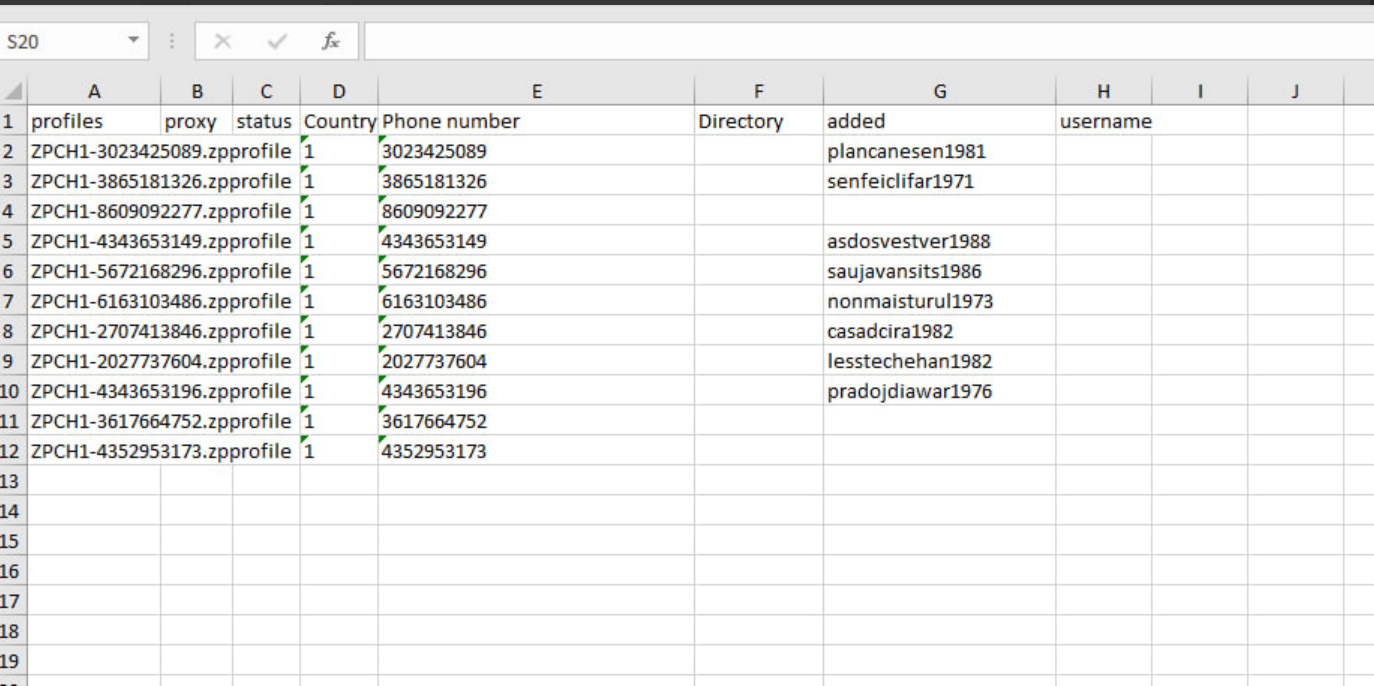This screenshot has height=686, width=1374.
Task: Click the Cancel X icon in formula bar
Action: (x=222, y=42)
